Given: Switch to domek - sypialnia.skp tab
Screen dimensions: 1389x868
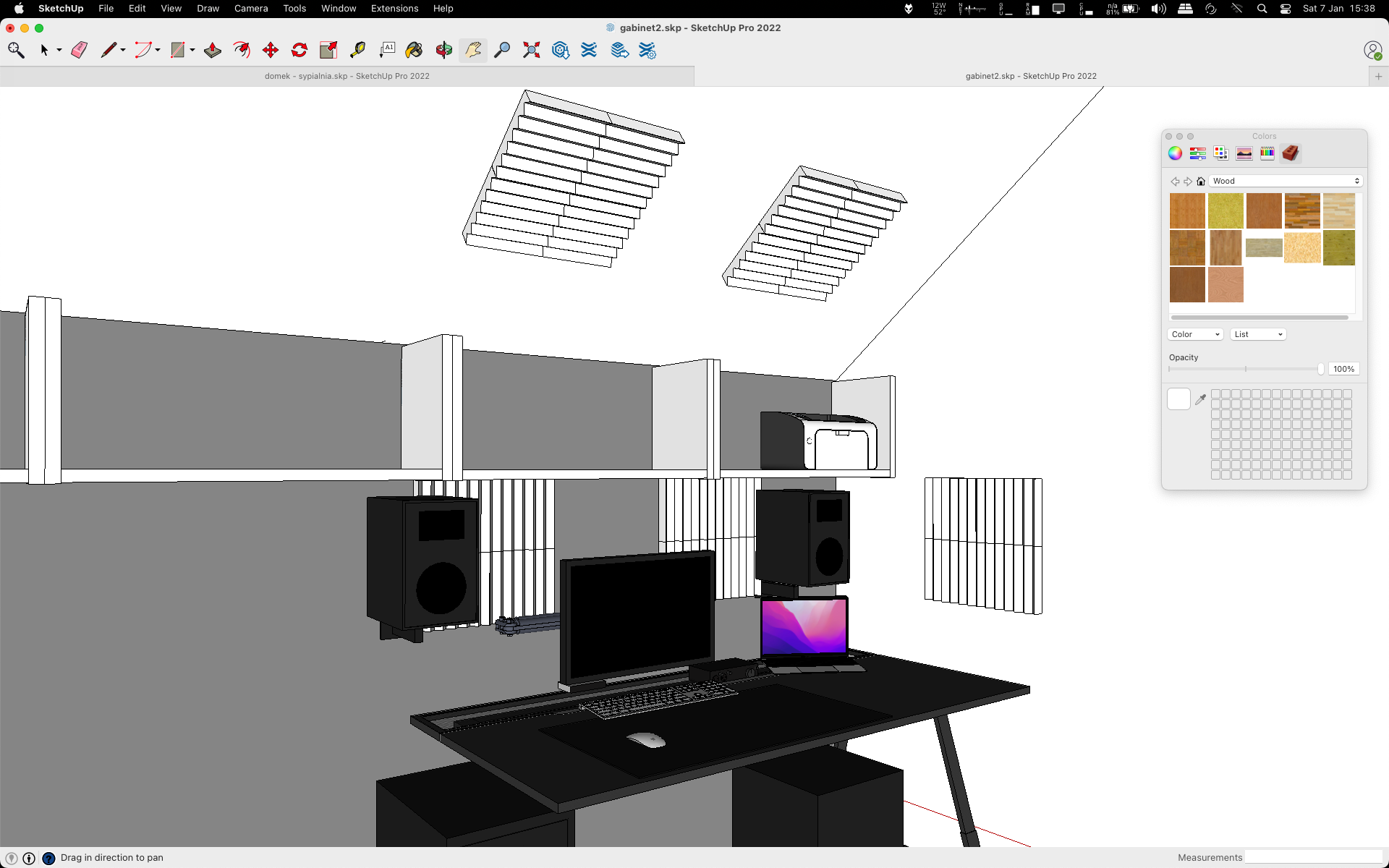Looking at the screenshot, I should pyautogui.click(x=347, y=76).
